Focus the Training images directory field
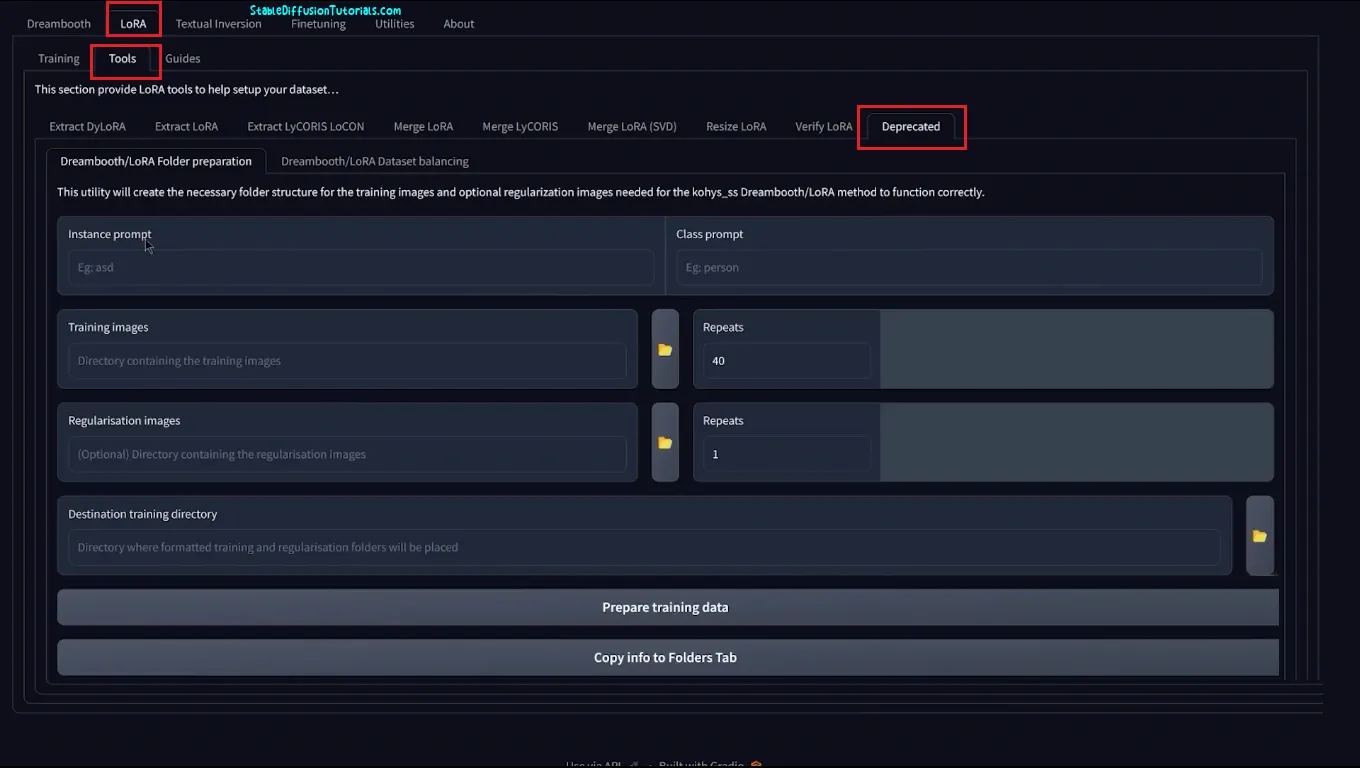The height and width of the screenshot is (768, 1360). [347, 361]
